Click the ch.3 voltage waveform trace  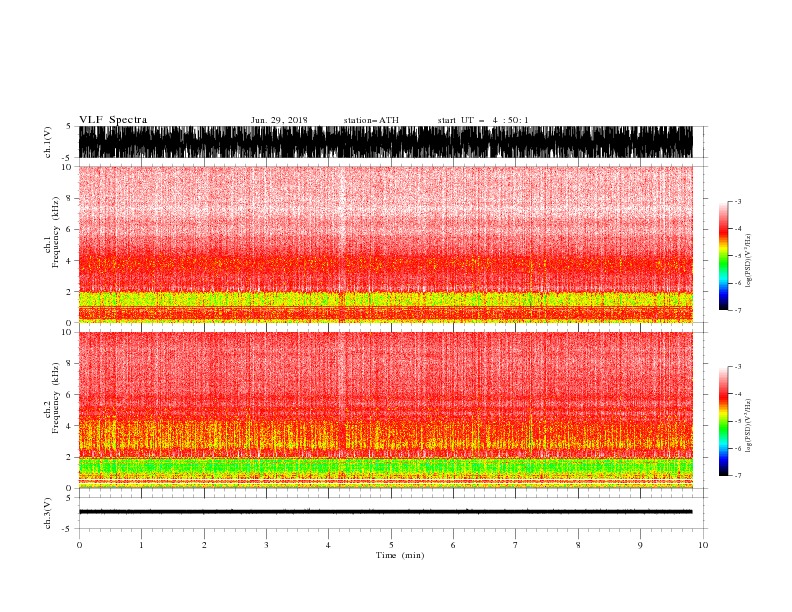click(385, 512)
